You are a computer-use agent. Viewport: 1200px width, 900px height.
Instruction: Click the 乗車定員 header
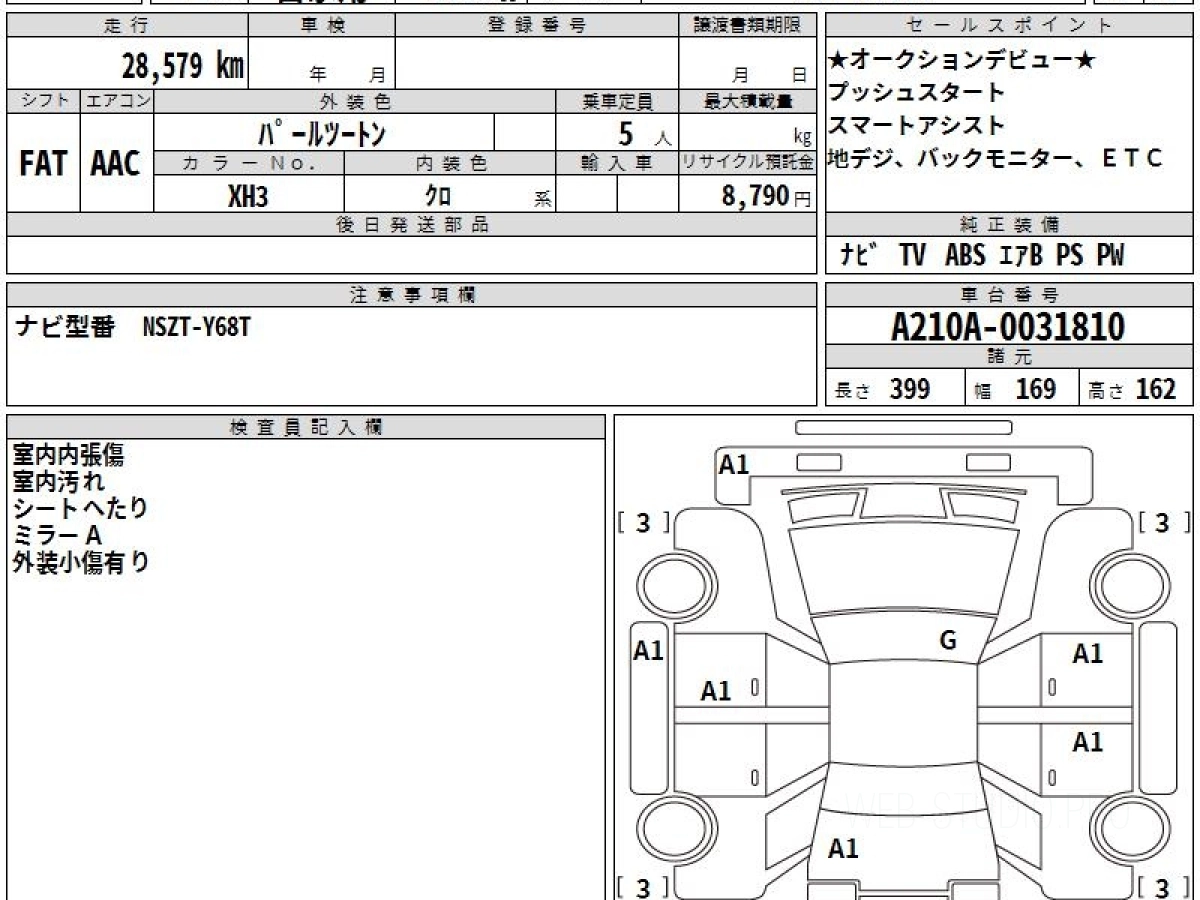[617, 101]
